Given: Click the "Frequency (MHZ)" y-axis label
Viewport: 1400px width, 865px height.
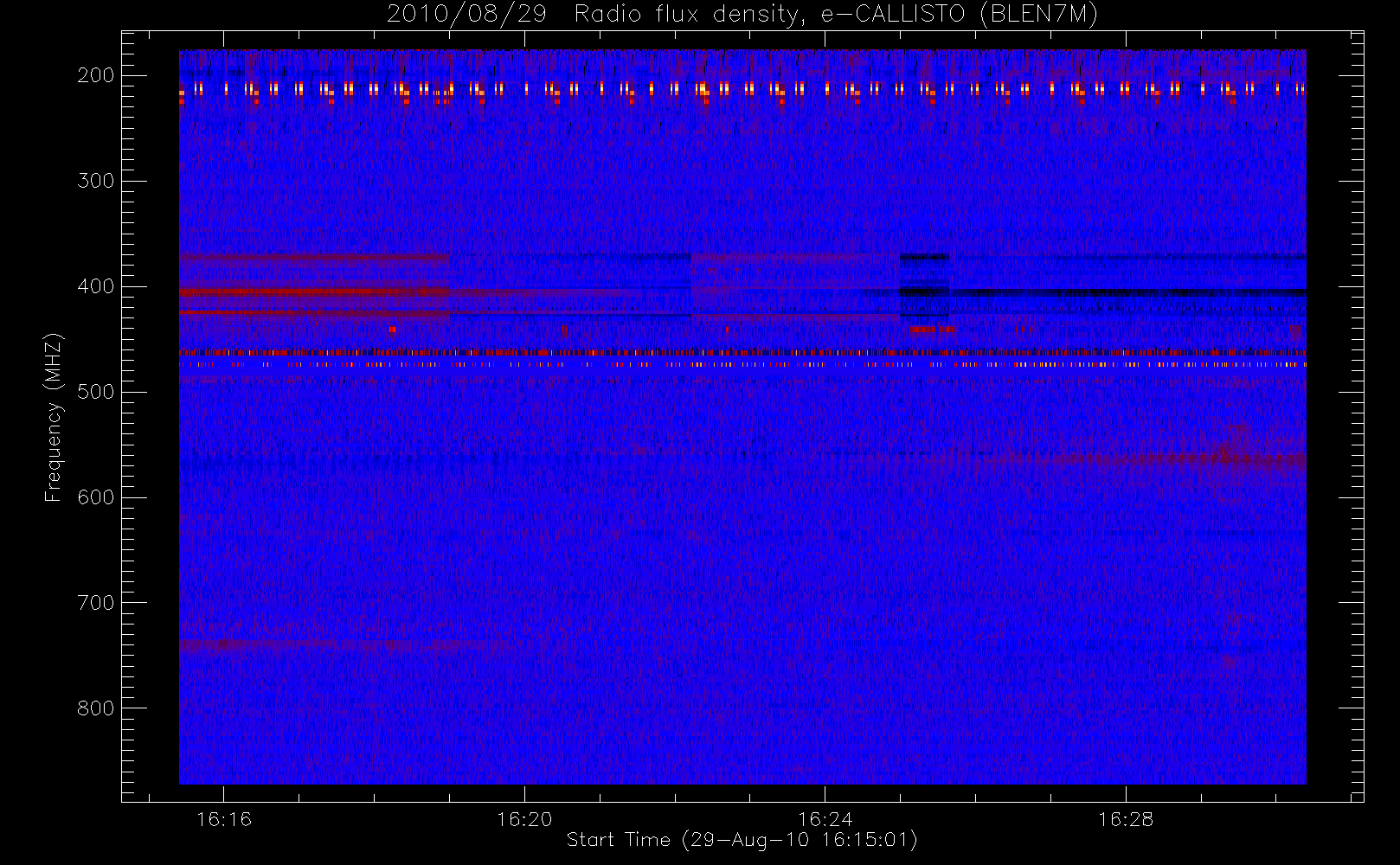Looking at the screenshot, I should click(x=54, y=417).
